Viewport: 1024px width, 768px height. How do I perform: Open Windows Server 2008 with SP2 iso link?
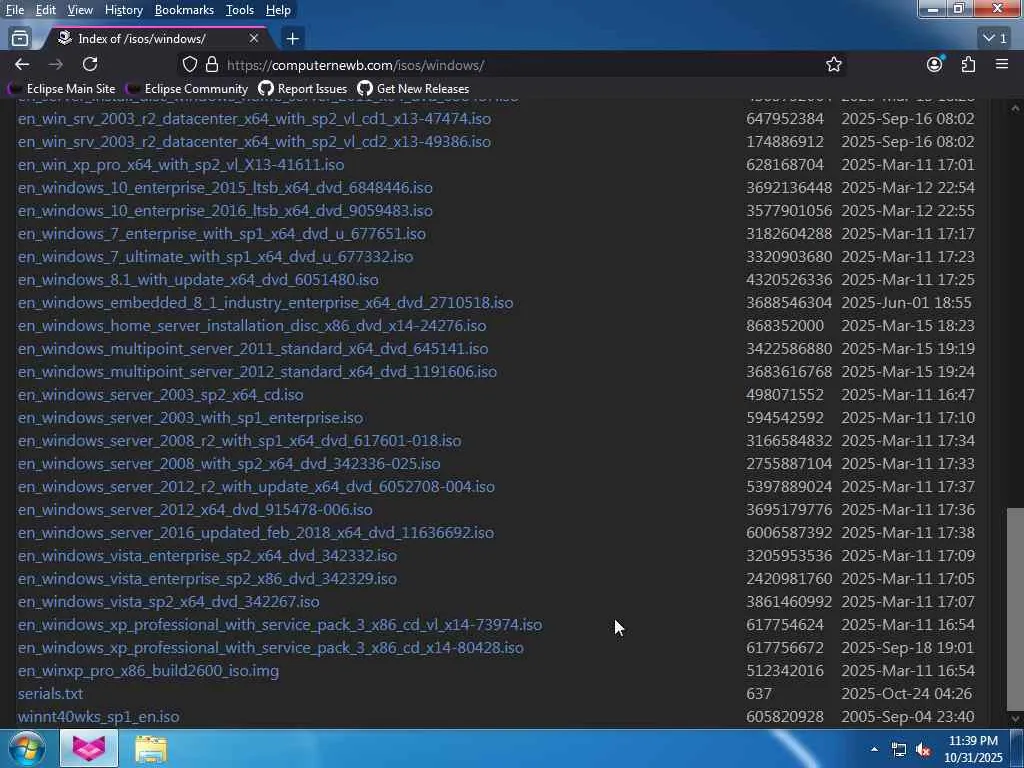(229, 464)
